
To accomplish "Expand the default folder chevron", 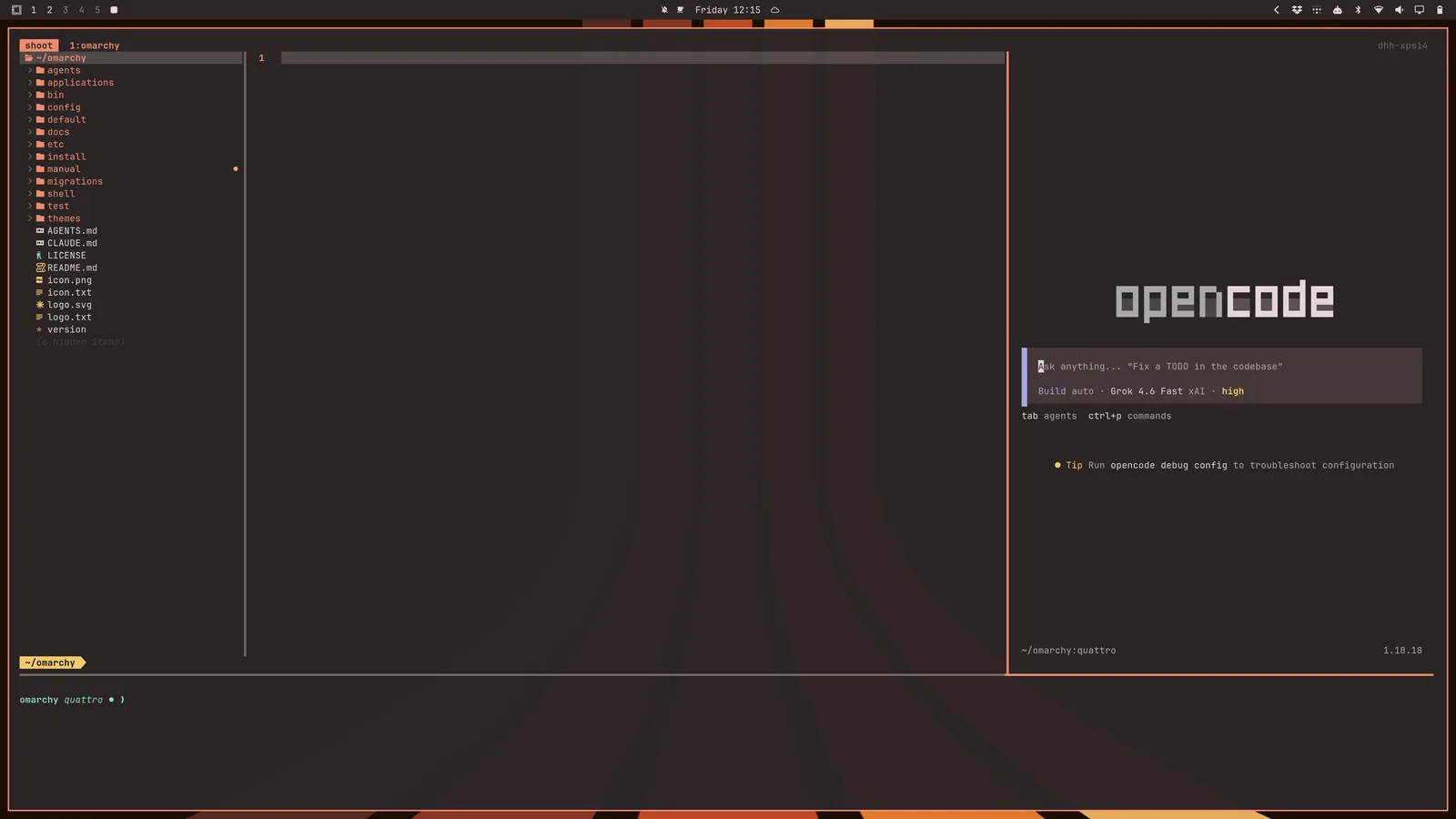I will tap(30, 120).
